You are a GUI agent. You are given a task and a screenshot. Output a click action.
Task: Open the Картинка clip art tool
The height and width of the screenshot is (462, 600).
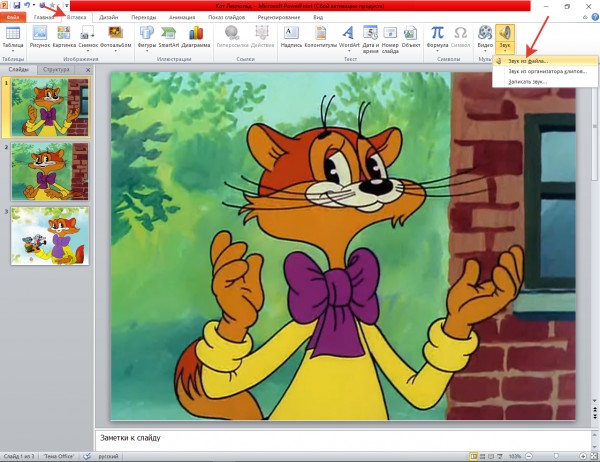(64, 37)
